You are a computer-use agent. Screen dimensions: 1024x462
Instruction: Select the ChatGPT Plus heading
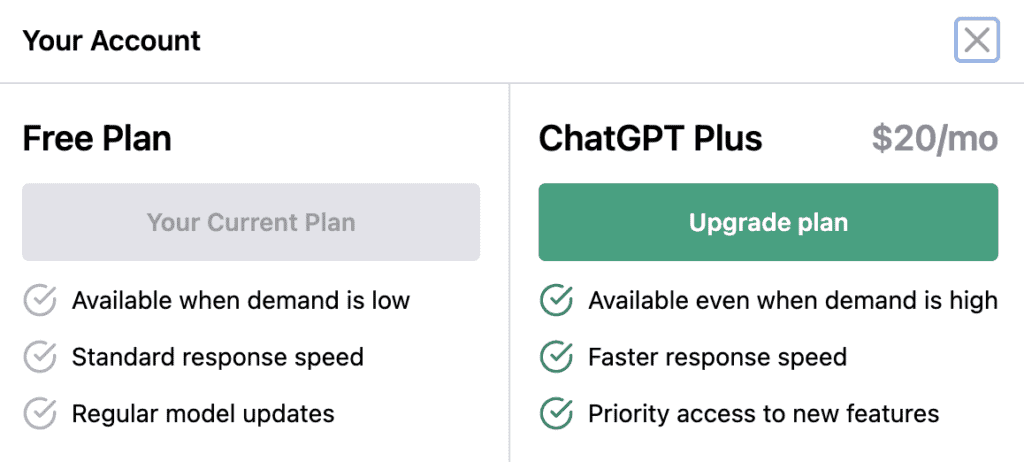[x=650, y=139]
